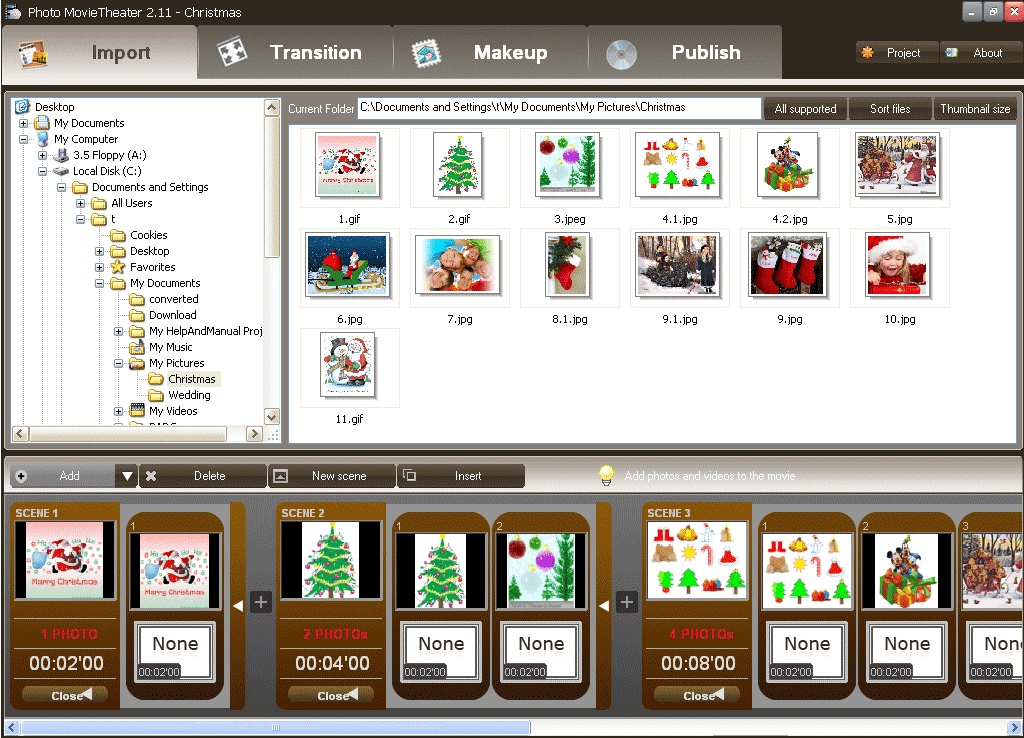Select the 5.jpg thumbnail
The height and width of the screenshot is (738, 1024).
point(899,168)
